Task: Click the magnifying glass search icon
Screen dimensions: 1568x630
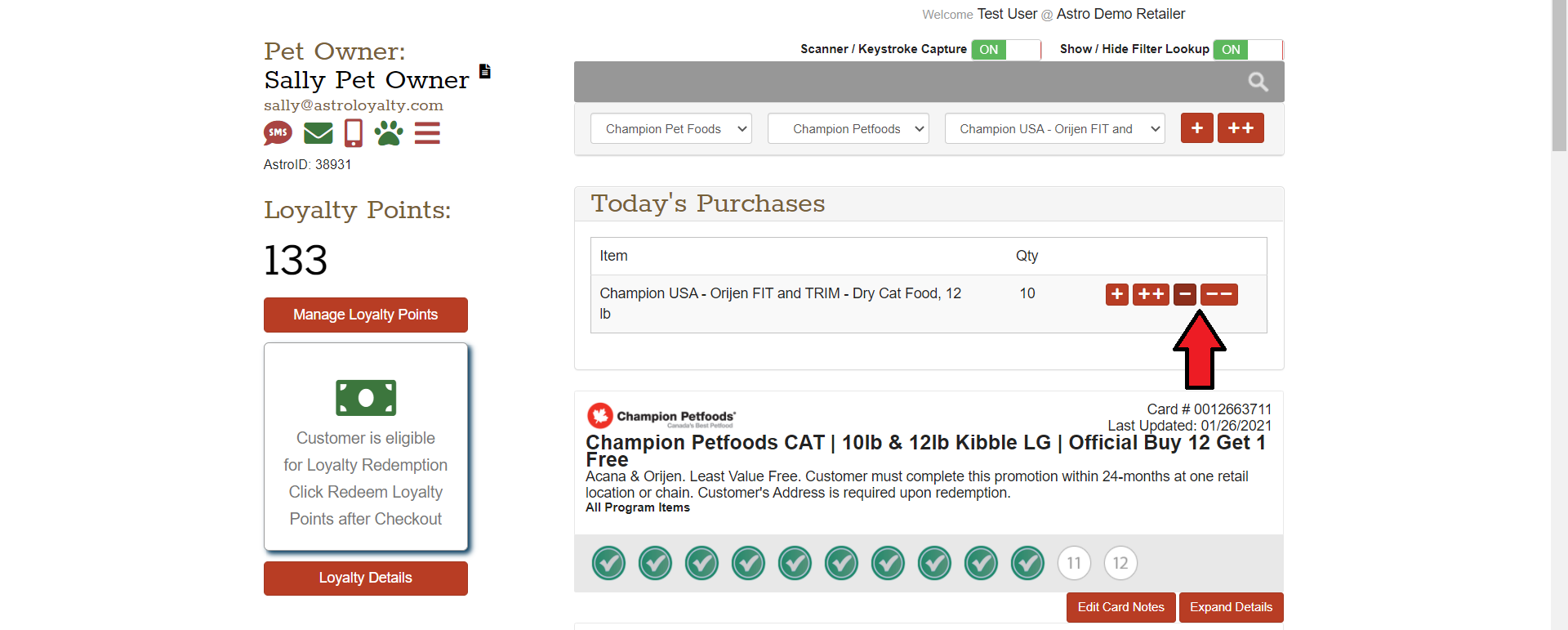Action: click(1258, 82)
